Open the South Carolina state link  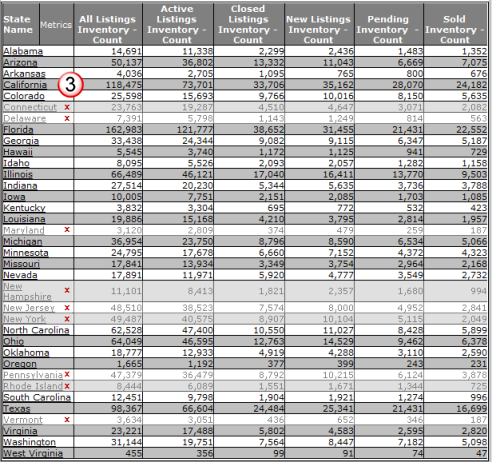tap(37, 397)
